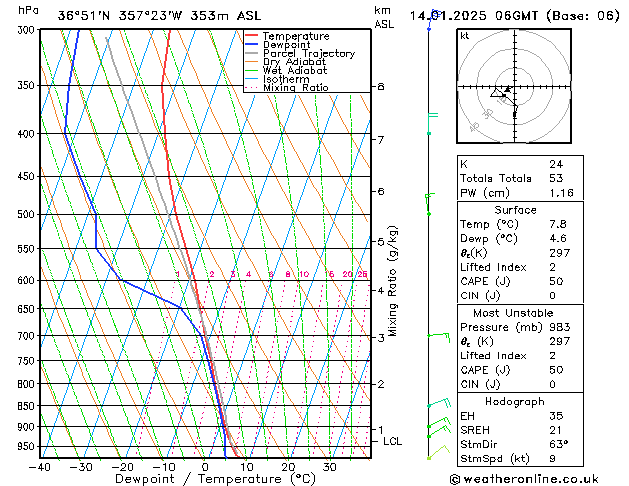Click the EH value 35

coord(556,416)
